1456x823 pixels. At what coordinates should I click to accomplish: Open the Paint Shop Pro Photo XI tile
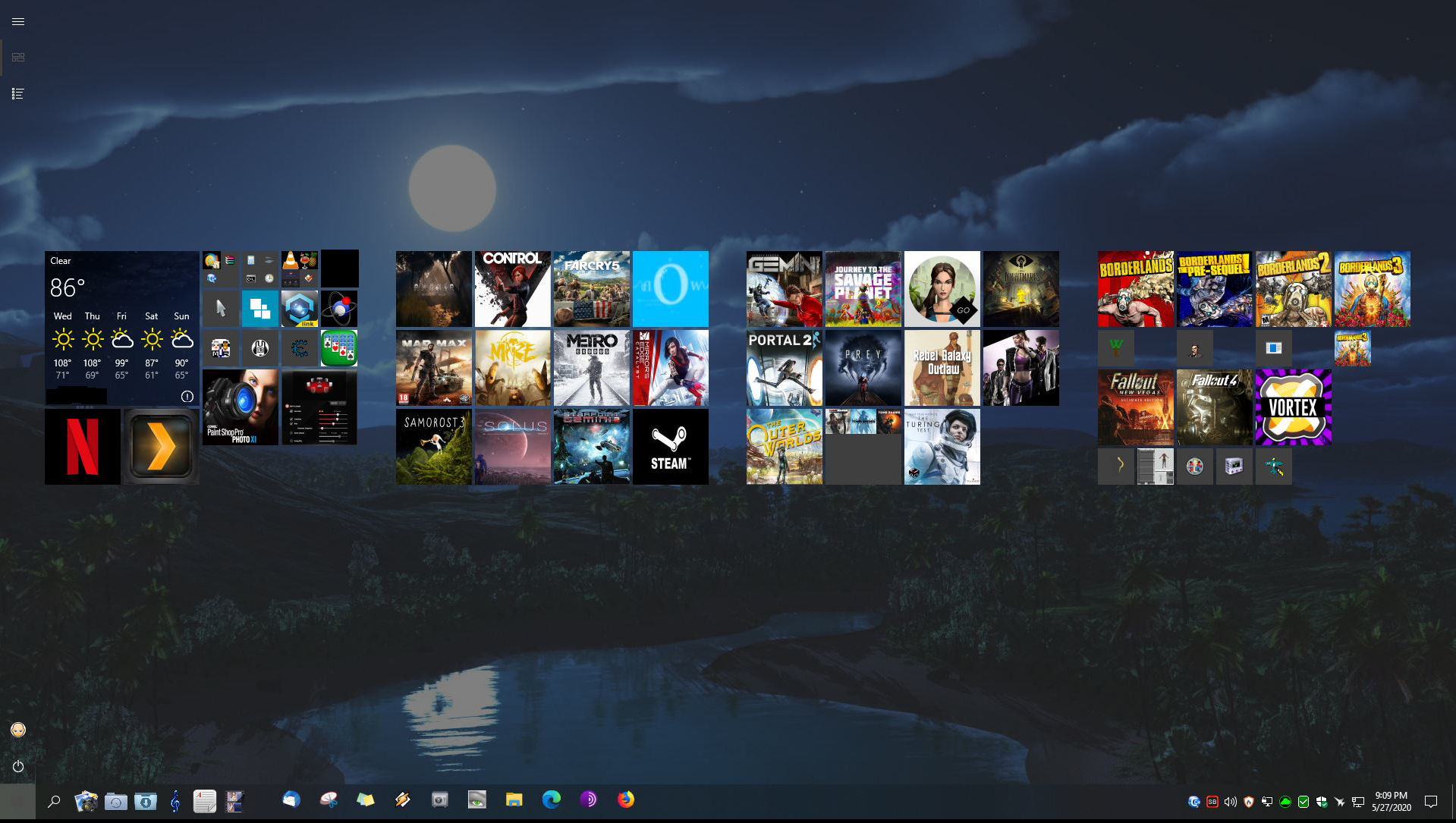click(241, 407)
